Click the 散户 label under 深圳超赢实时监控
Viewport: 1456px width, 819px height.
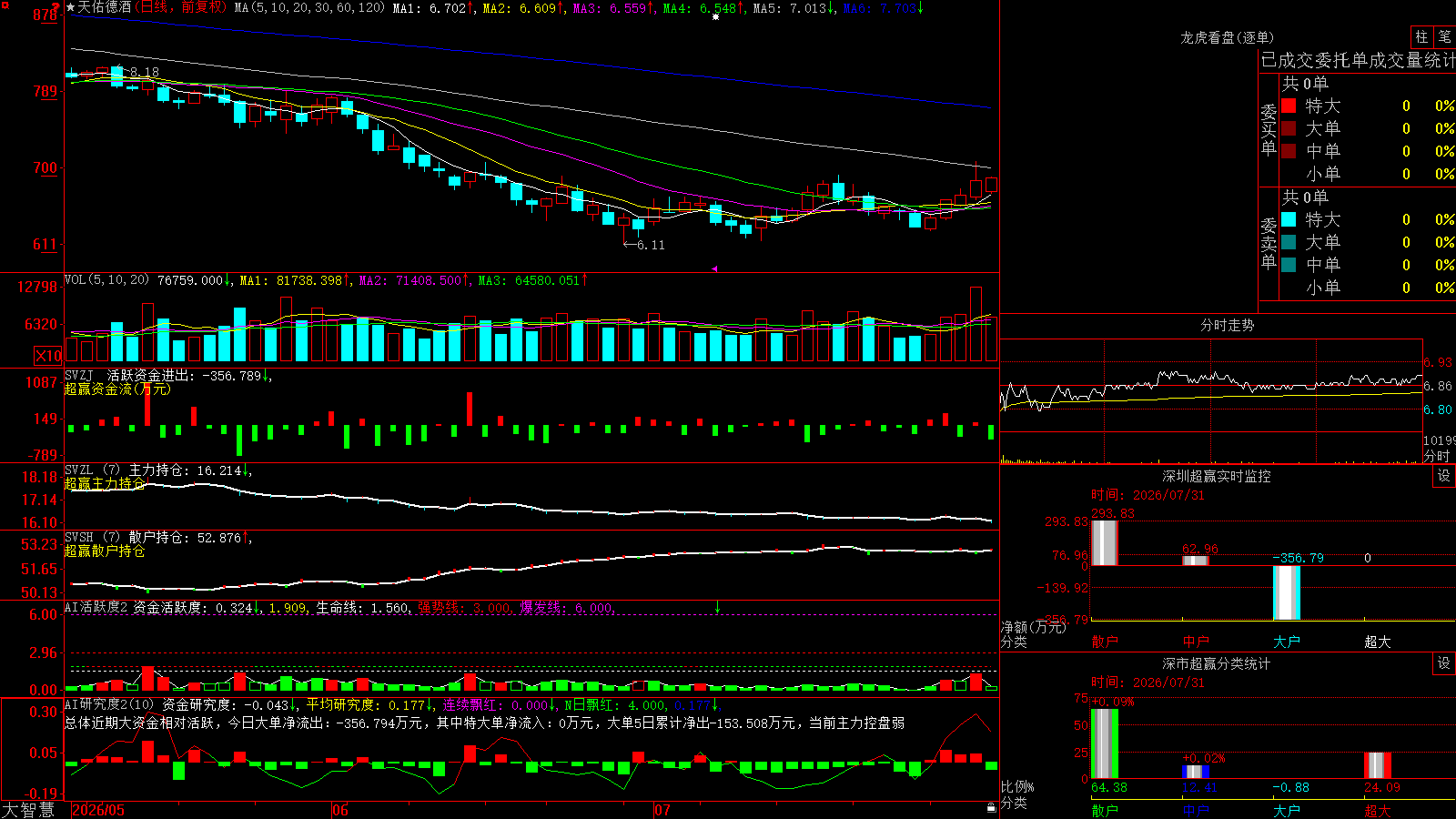[x=1105, y=642]
